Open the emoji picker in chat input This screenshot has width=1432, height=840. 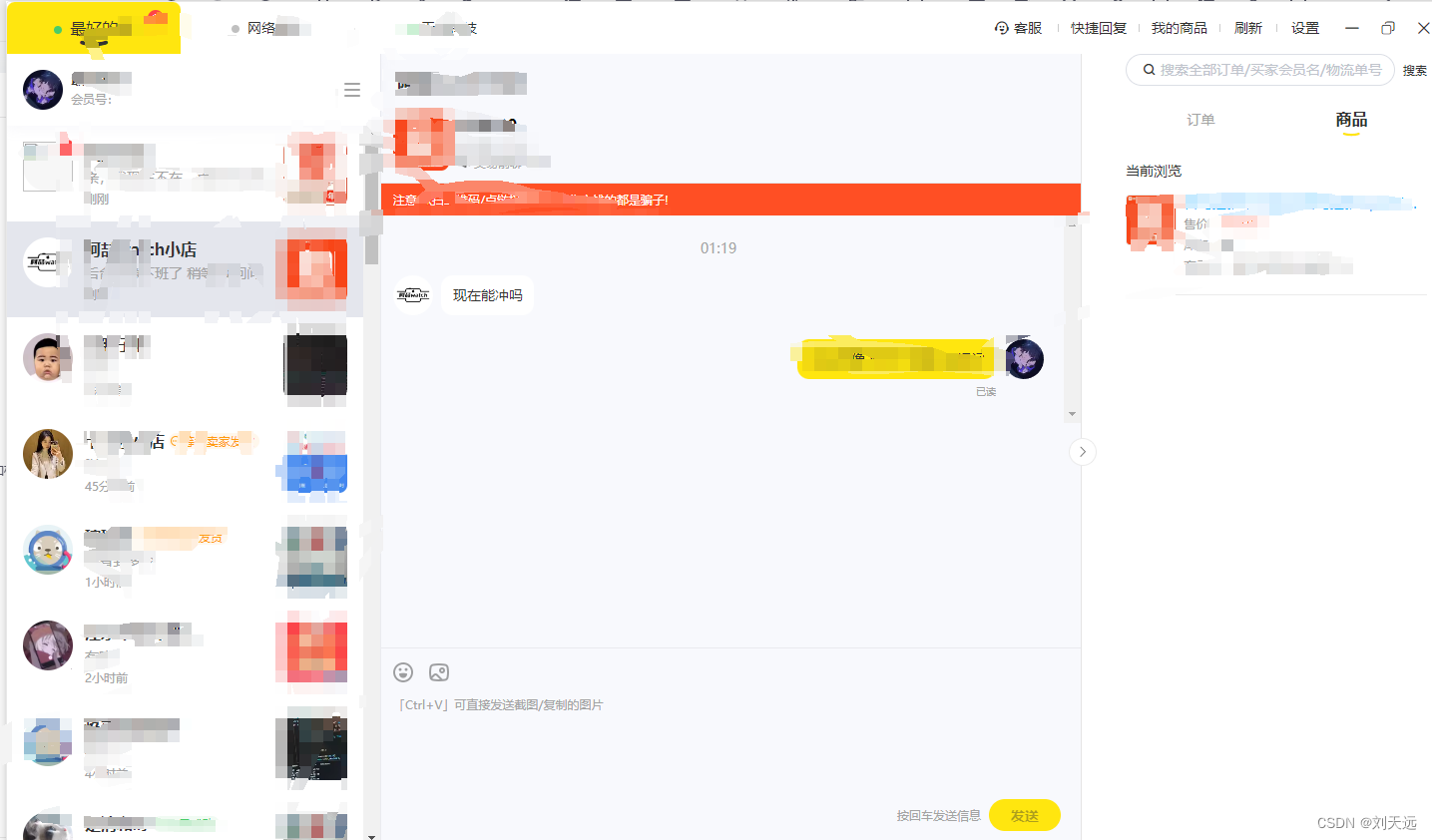[403, 672]
